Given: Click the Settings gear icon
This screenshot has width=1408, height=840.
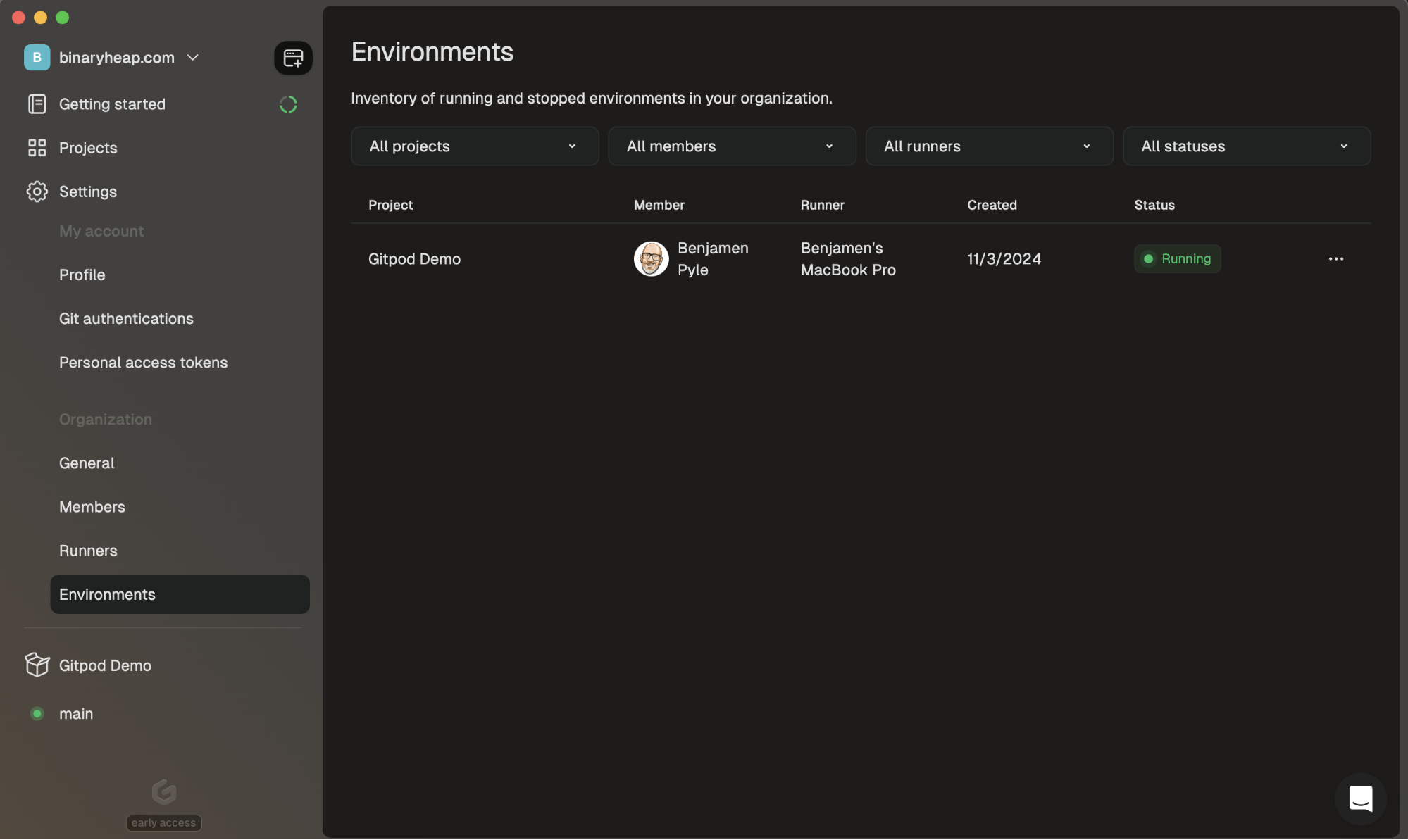Looking at the screenshot, I should click(37, 192).
